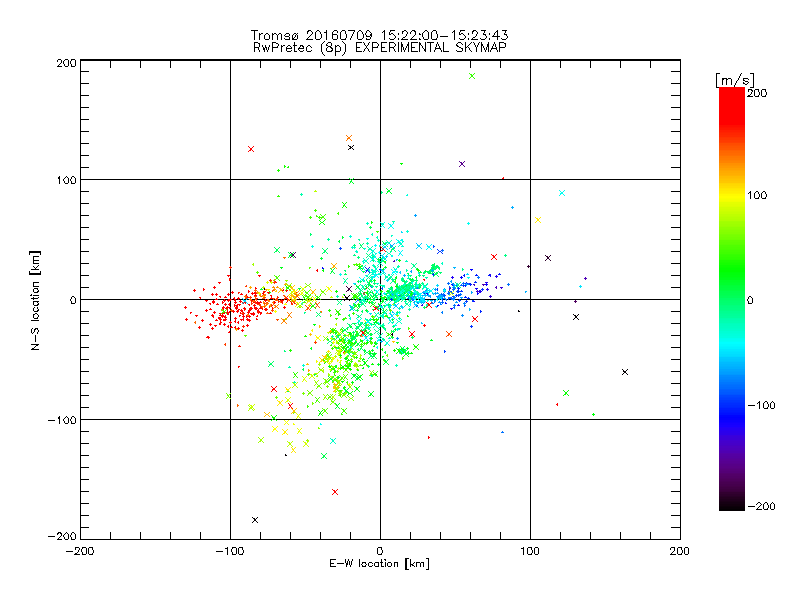Click the y-axis tick label '-200'

(x=62, y=536)
